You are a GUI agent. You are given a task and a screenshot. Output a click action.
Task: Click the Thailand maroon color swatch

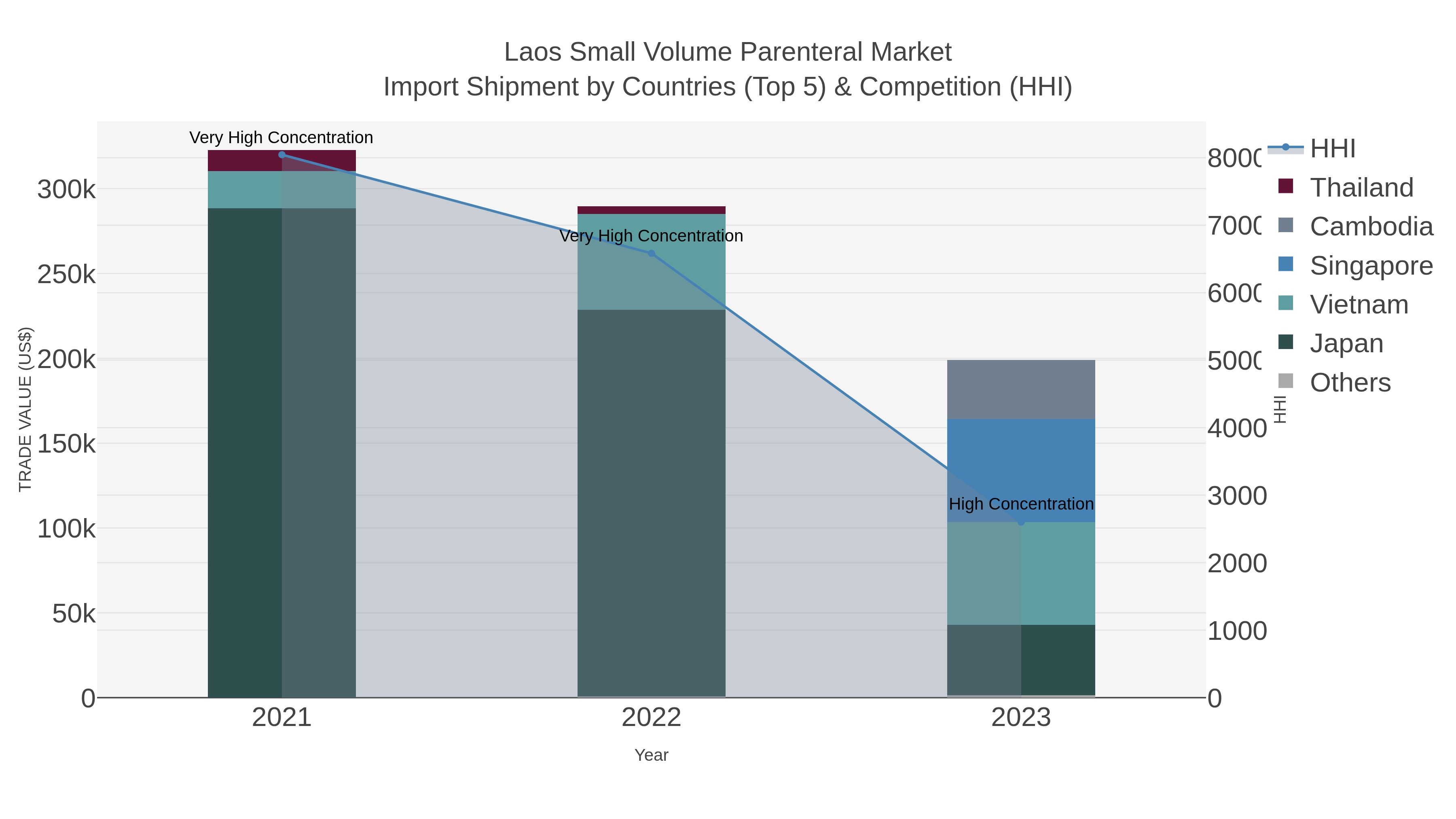tap(1285, 186)
